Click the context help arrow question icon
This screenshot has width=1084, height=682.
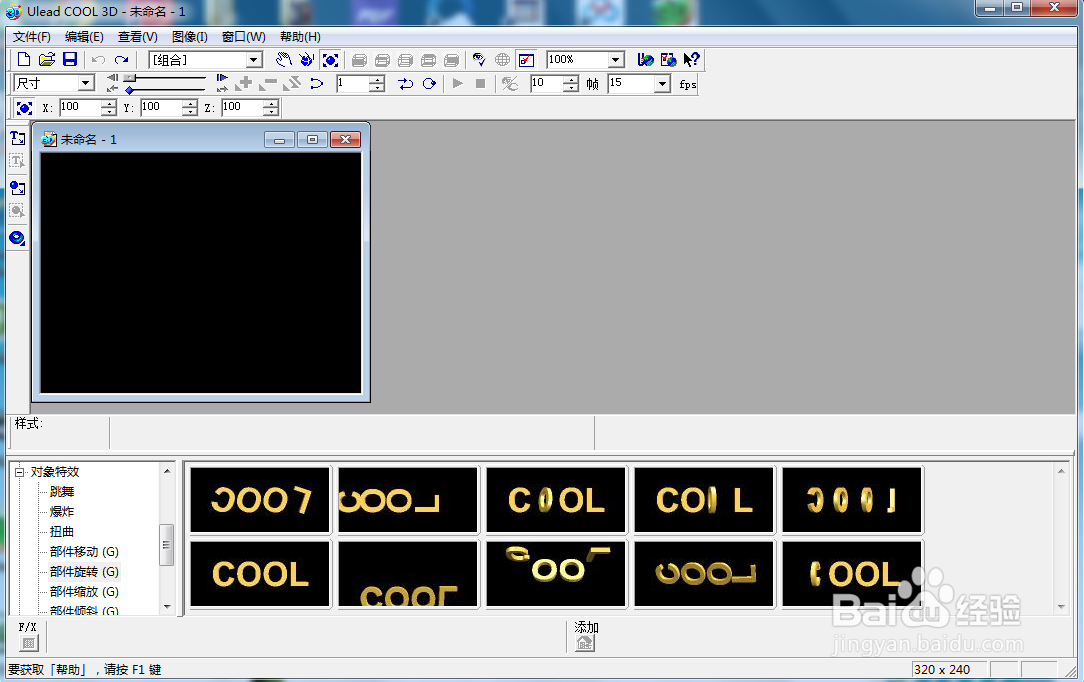(691, 60)
